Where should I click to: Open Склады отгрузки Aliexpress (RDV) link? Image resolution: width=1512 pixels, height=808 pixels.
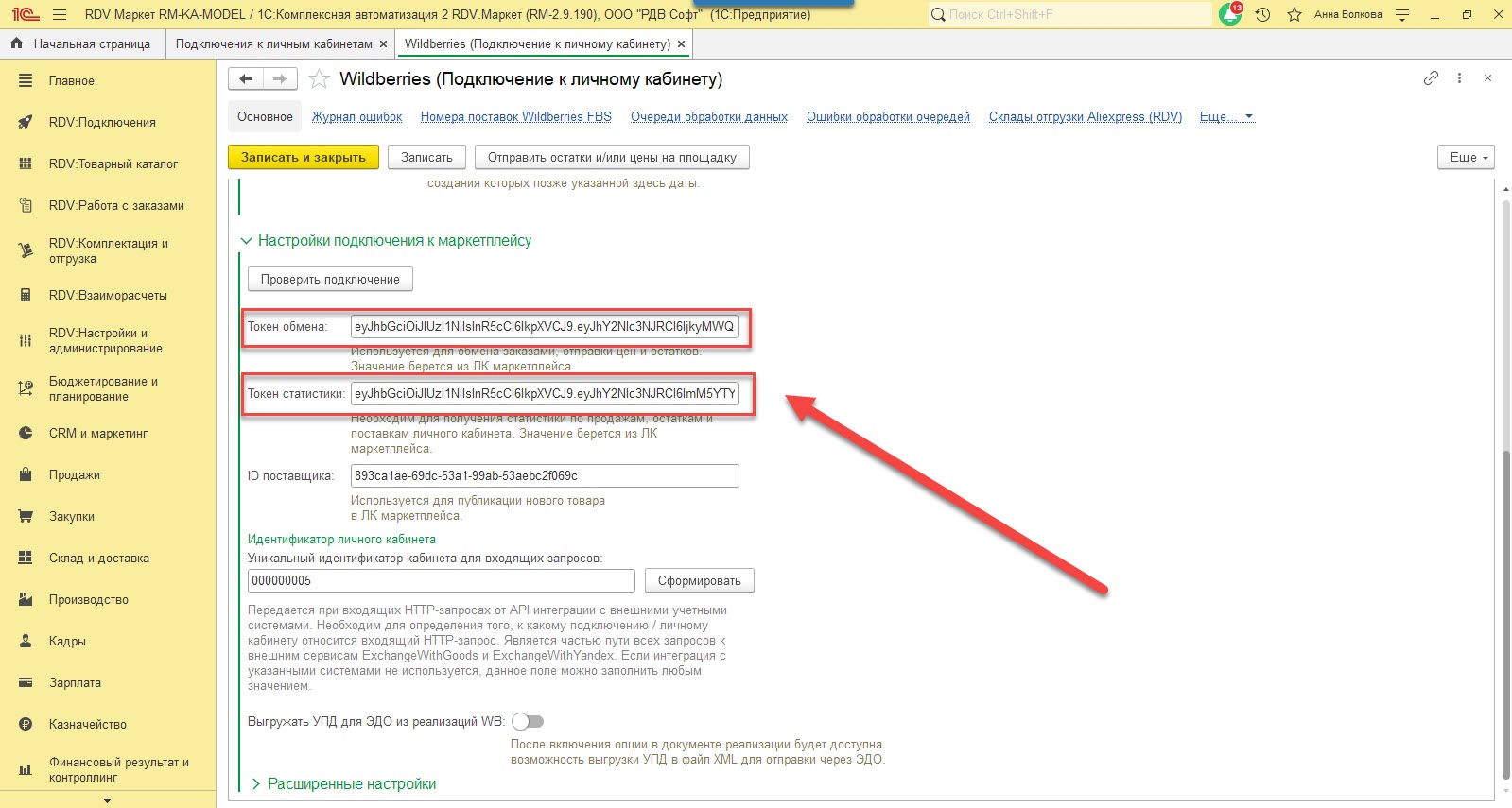pyautogui.click(x=1086, y=117)
